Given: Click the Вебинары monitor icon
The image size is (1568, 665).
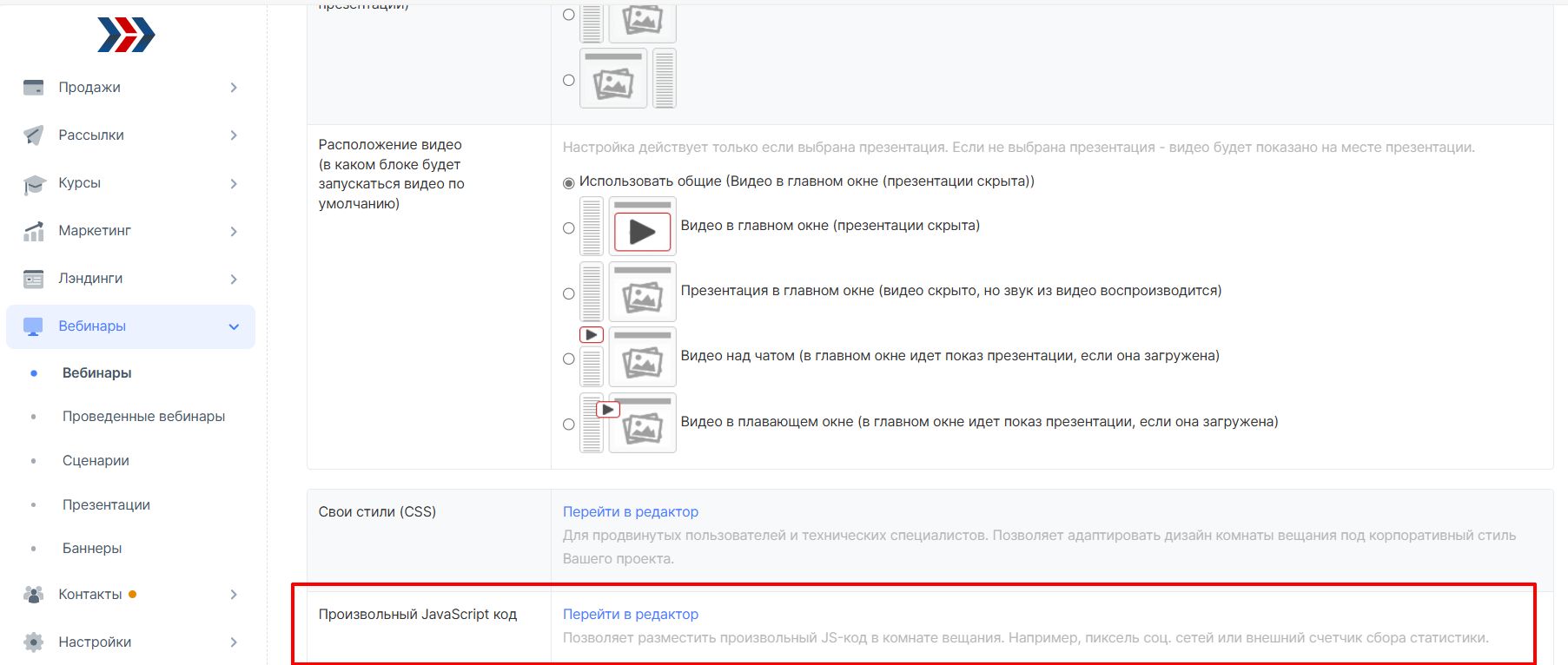Looking at the screenshot, I should pyautogui.click(x=33, y=326).
